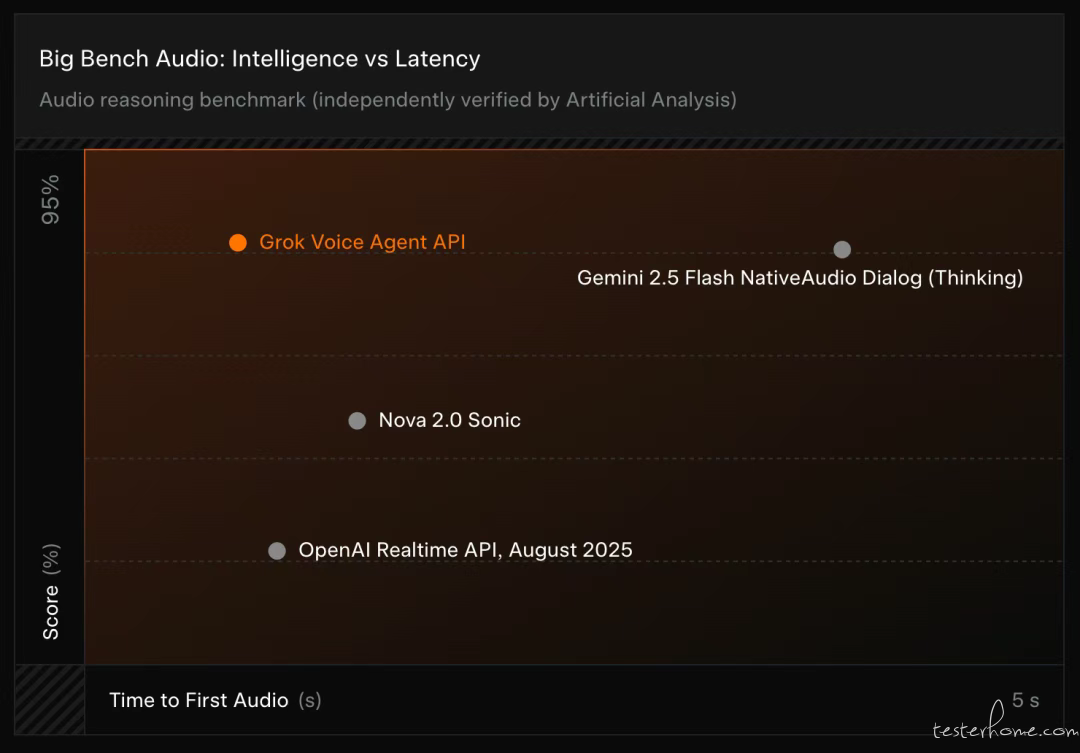Click the OpenAI Realtime API, August 2025 label
This screenshot has height=753, width=1080.
point(465,550)
